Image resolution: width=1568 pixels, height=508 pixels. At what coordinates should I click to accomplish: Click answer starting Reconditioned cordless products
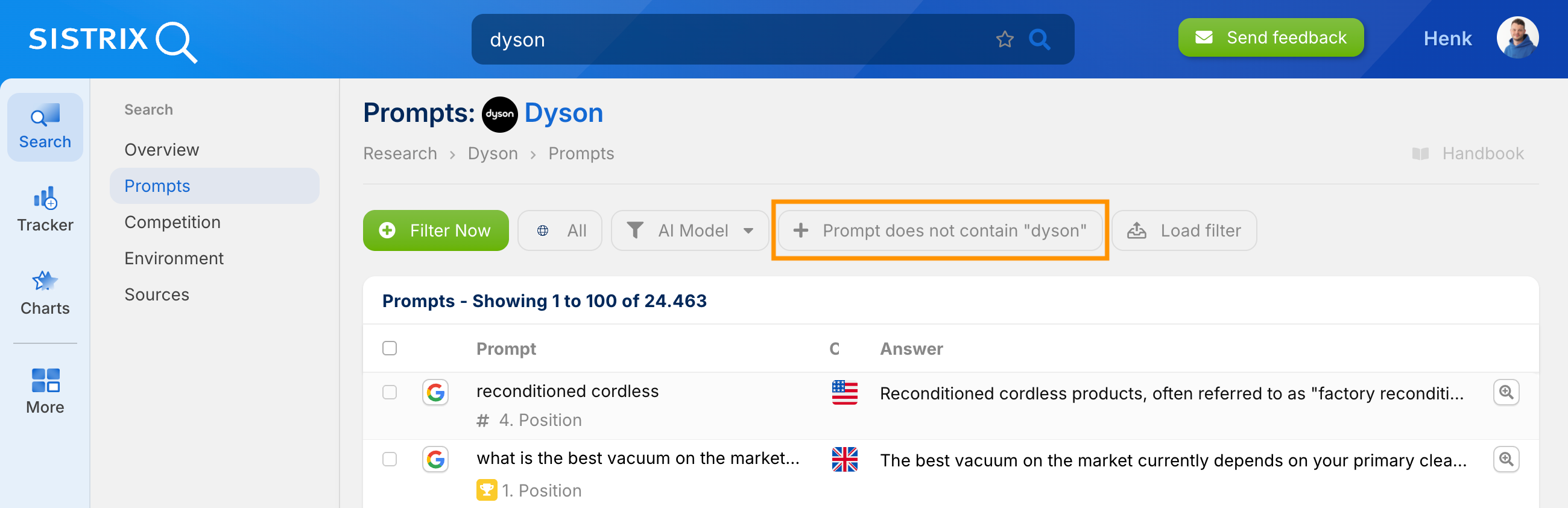tap(1171, 393)
